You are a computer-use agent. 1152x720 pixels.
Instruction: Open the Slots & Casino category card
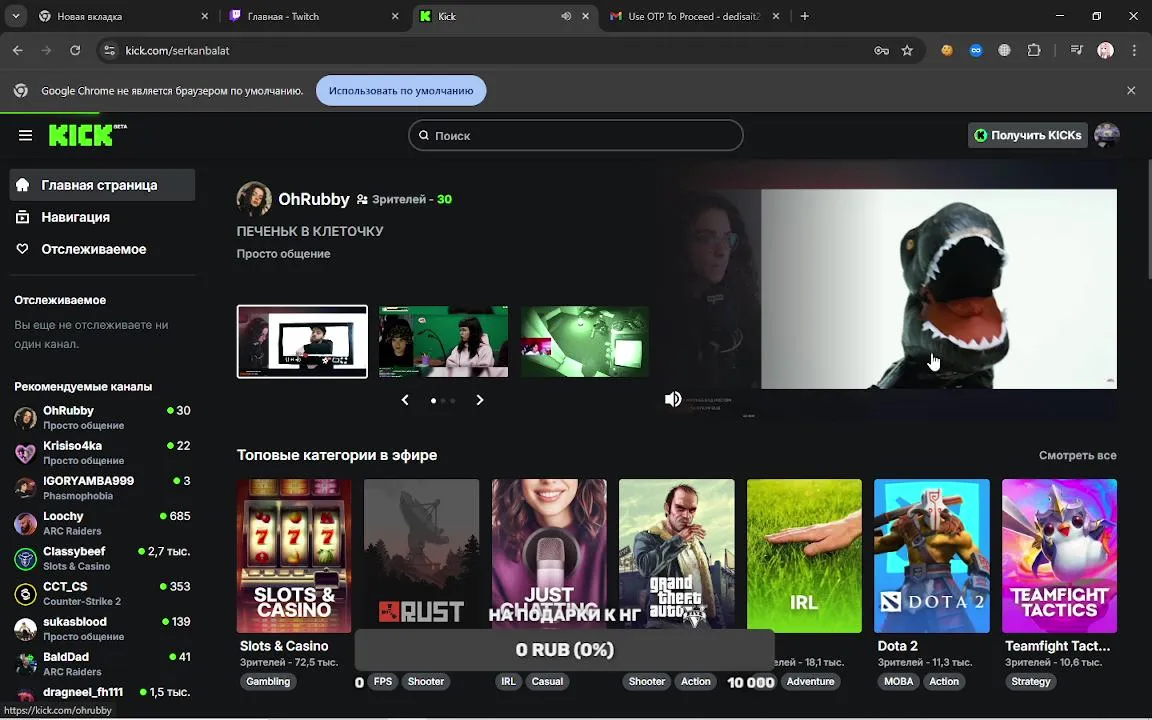[294, 555]
